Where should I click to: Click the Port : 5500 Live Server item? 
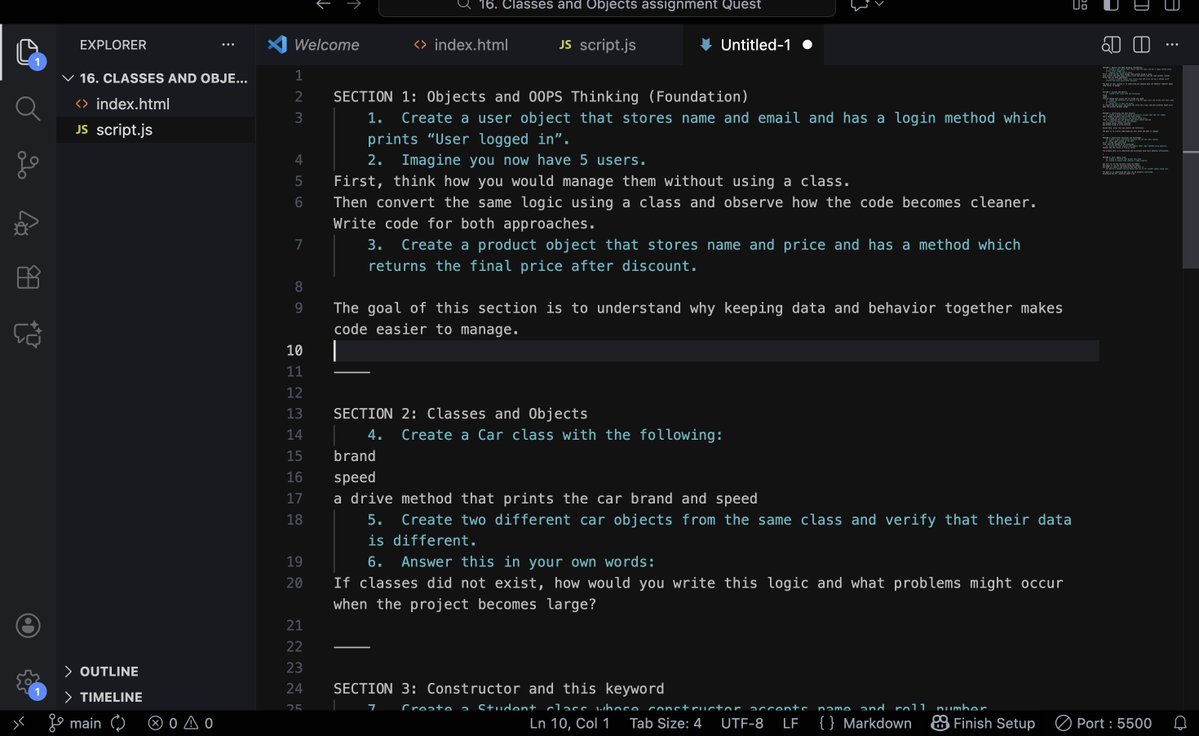coord(1103,723)
